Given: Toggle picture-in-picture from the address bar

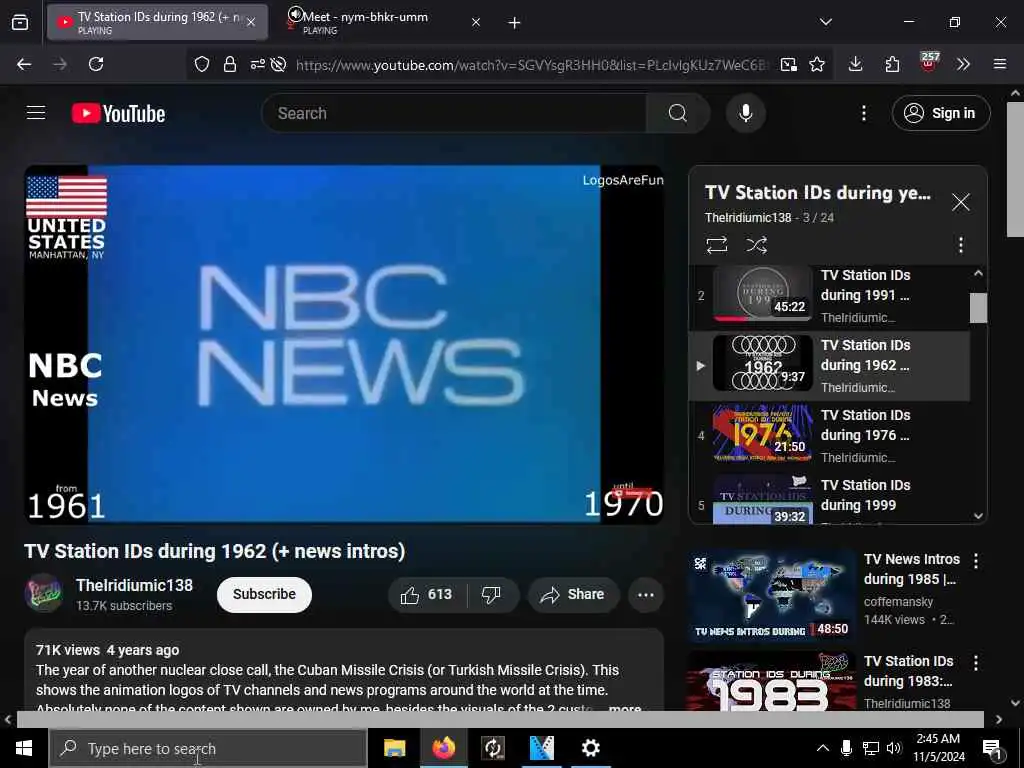Looking at the screenshot, I should click(x=789, y=64).
